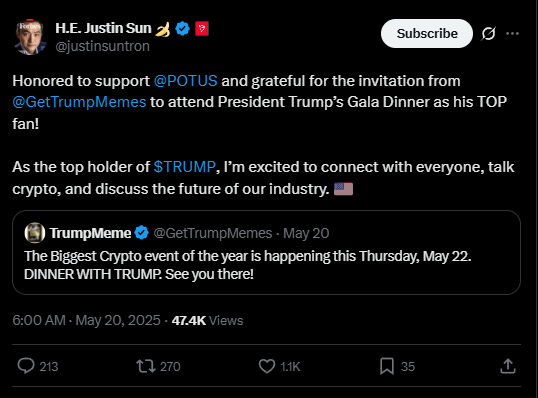Click the $TRUMP cashtag link

point(184,167)
